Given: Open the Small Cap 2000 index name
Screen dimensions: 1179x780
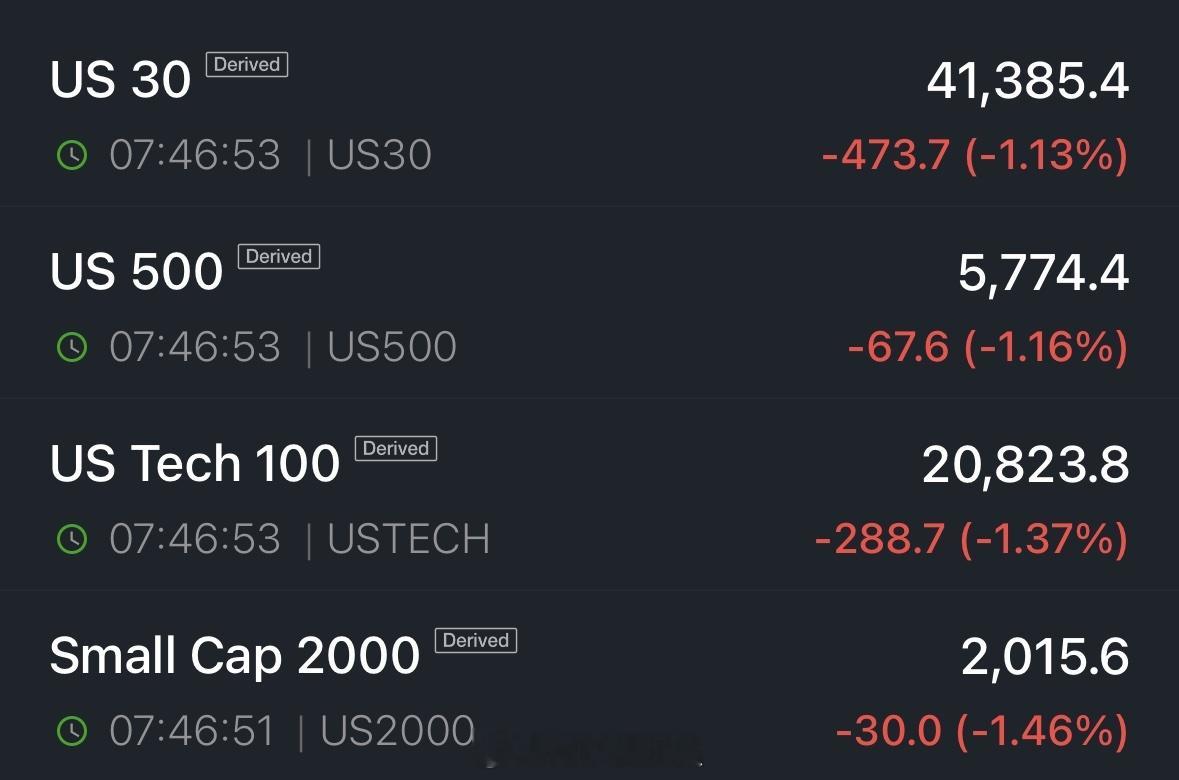Looking at the screenshot, I should click(235, 656).
